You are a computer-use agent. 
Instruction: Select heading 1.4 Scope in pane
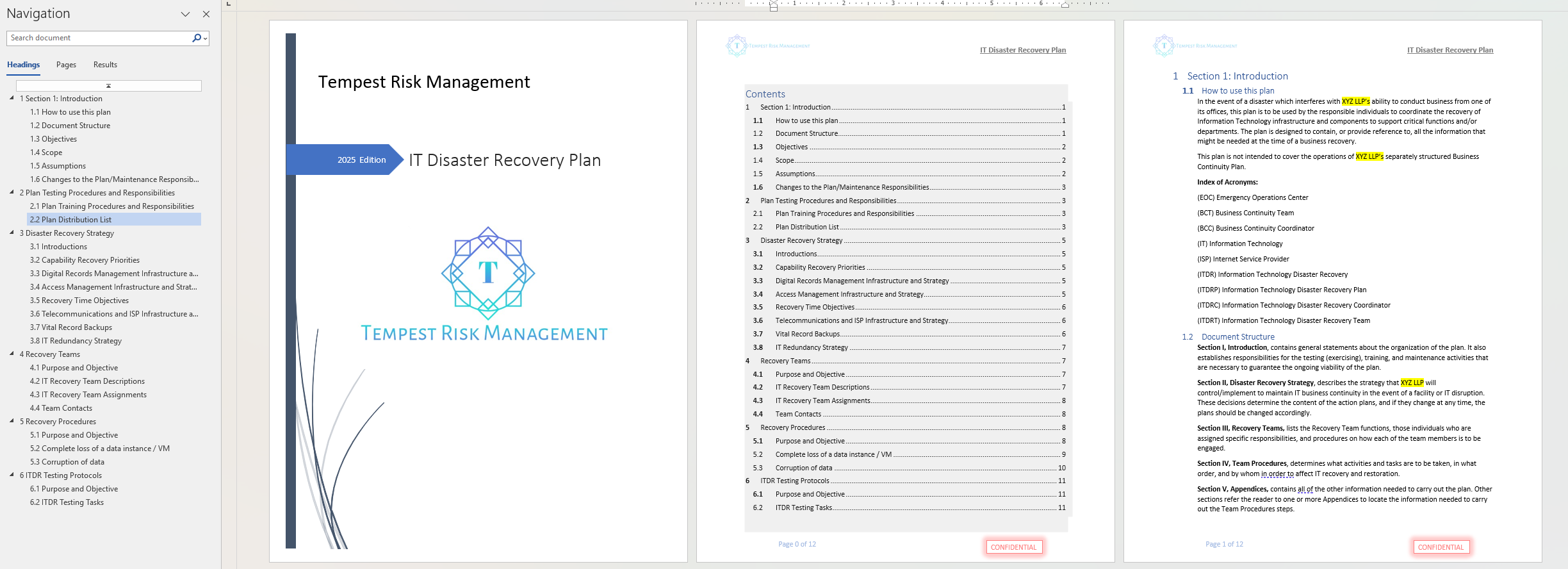coord(46,153)
